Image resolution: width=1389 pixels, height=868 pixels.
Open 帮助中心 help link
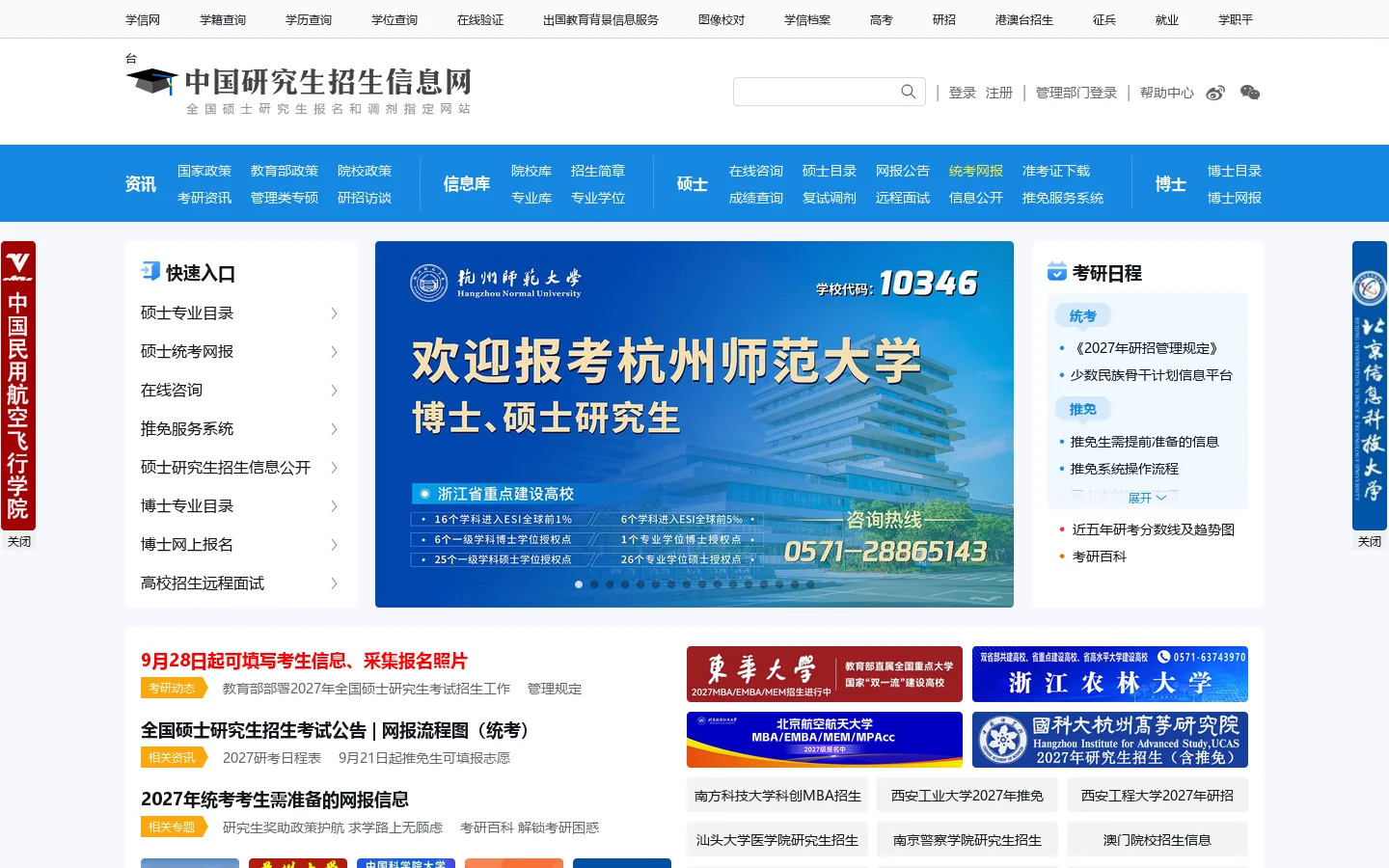tap(1167, 93)
